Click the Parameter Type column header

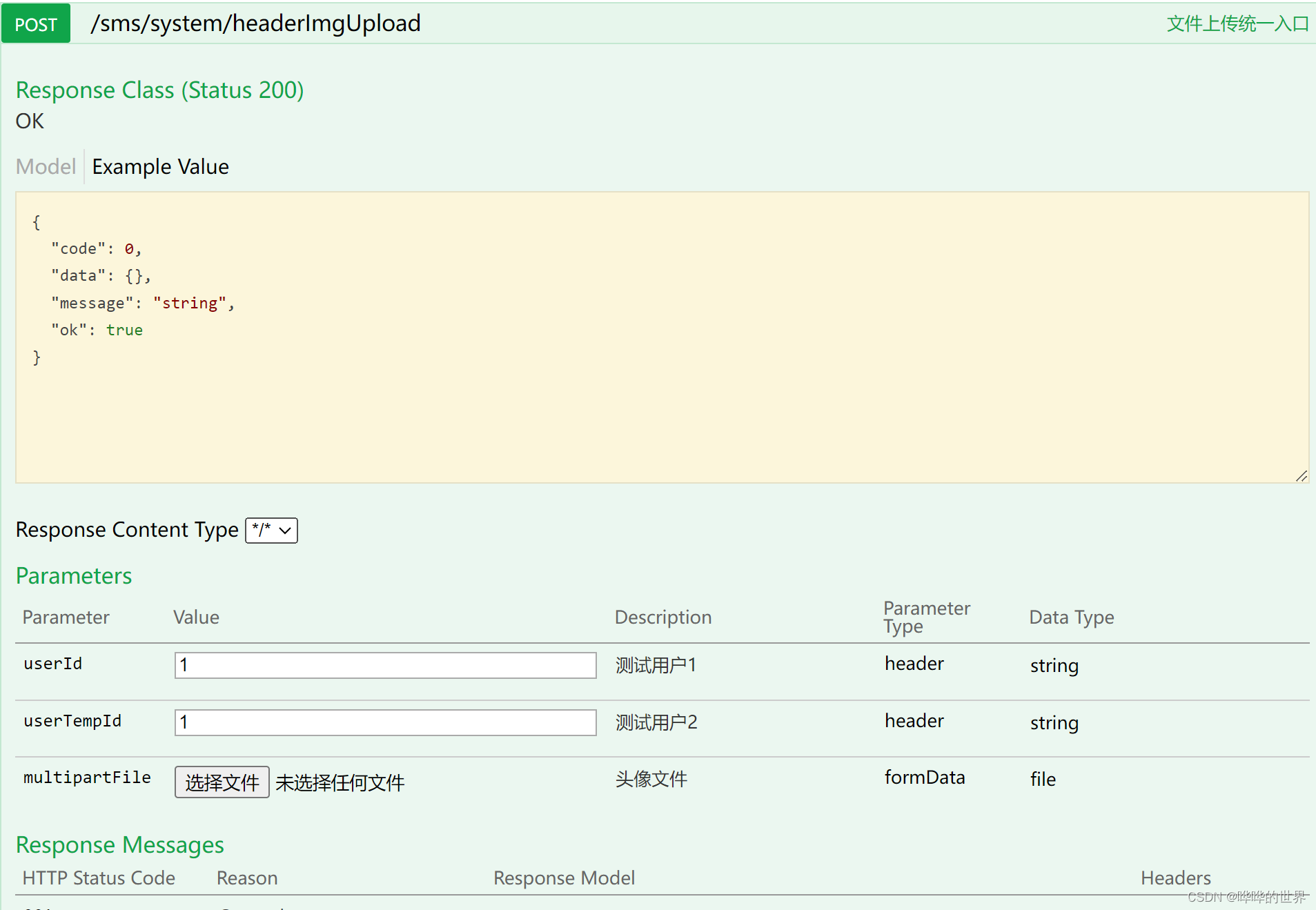[x=927, y=617]
